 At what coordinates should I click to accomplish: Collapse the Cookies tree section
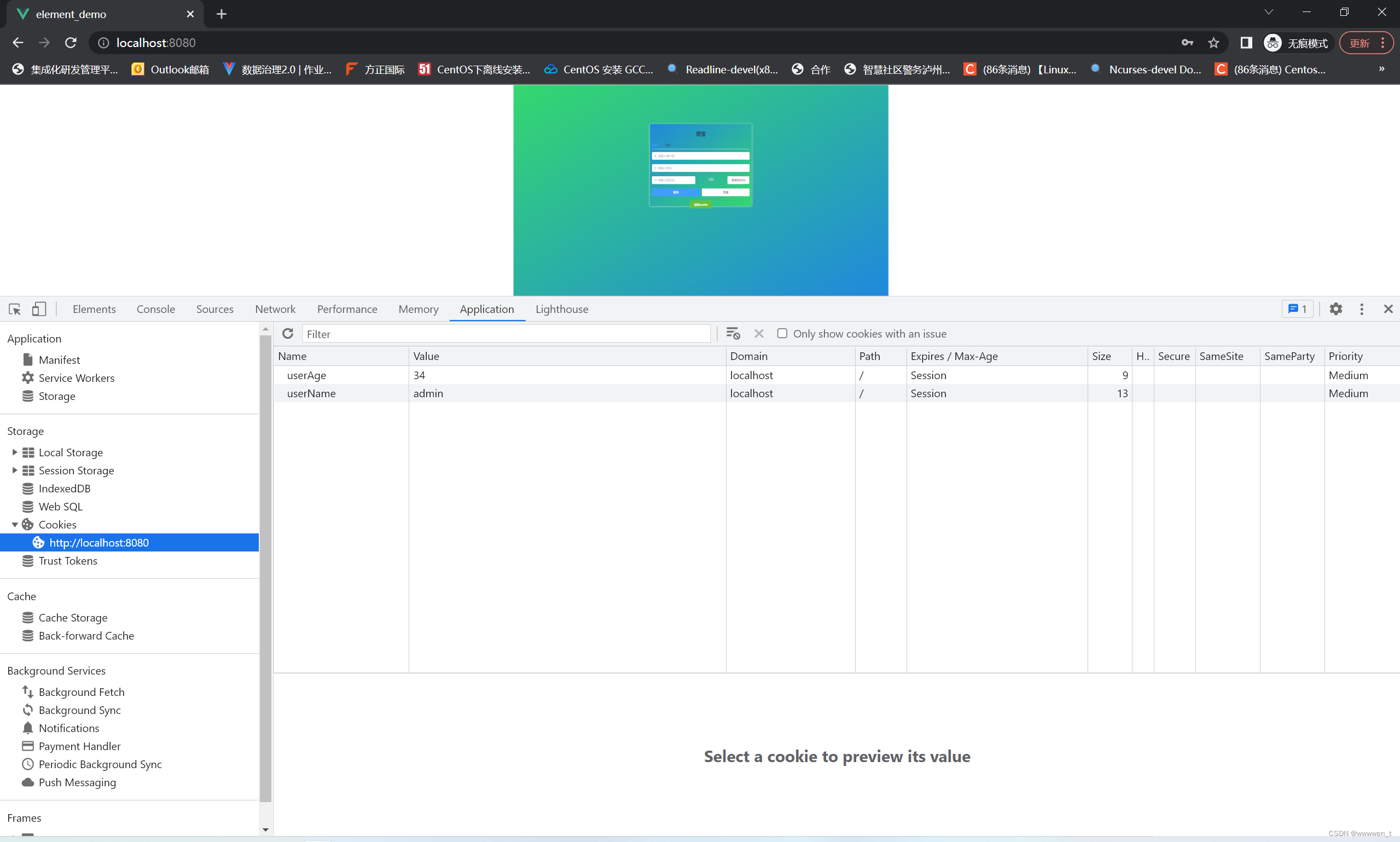pos(15,524)
